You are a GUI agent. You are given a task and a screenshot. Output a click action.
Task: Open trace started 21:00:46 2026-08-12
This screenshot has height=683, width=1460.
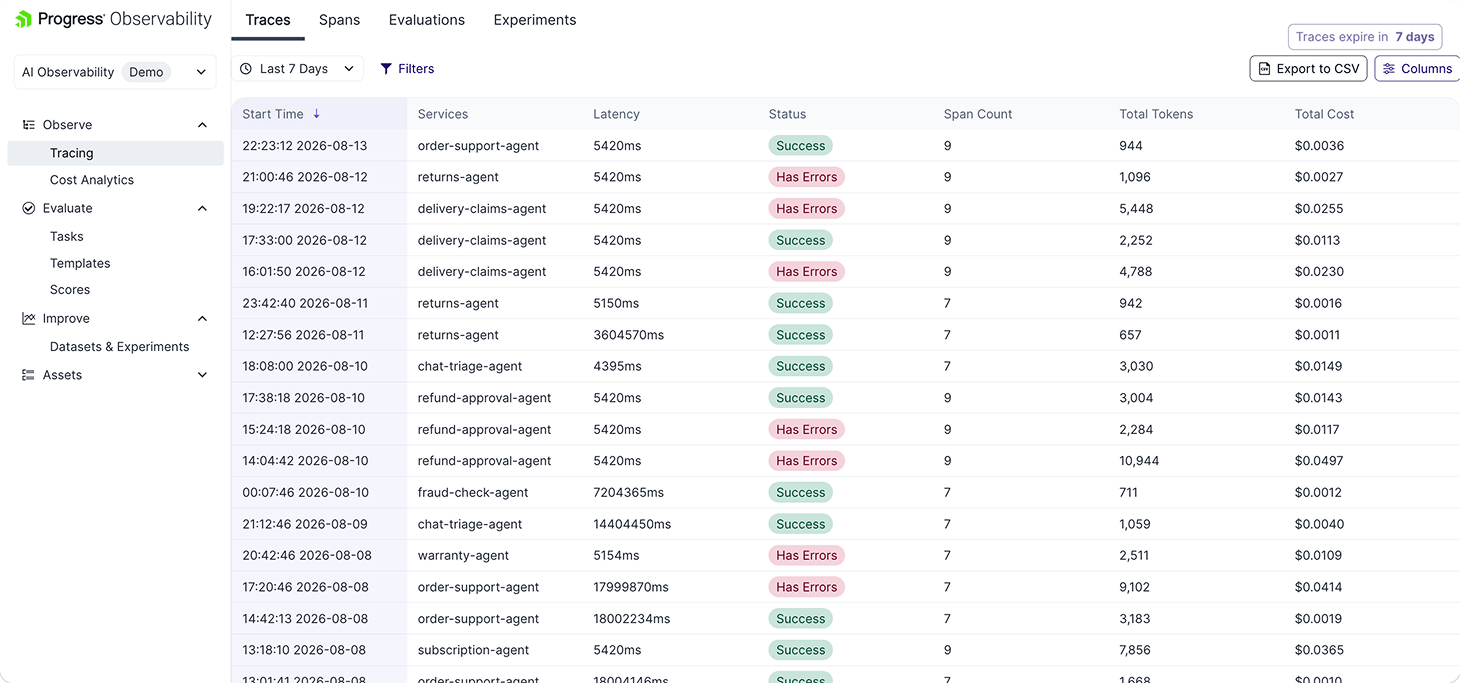pyautogui.click(x=305, y=177)
